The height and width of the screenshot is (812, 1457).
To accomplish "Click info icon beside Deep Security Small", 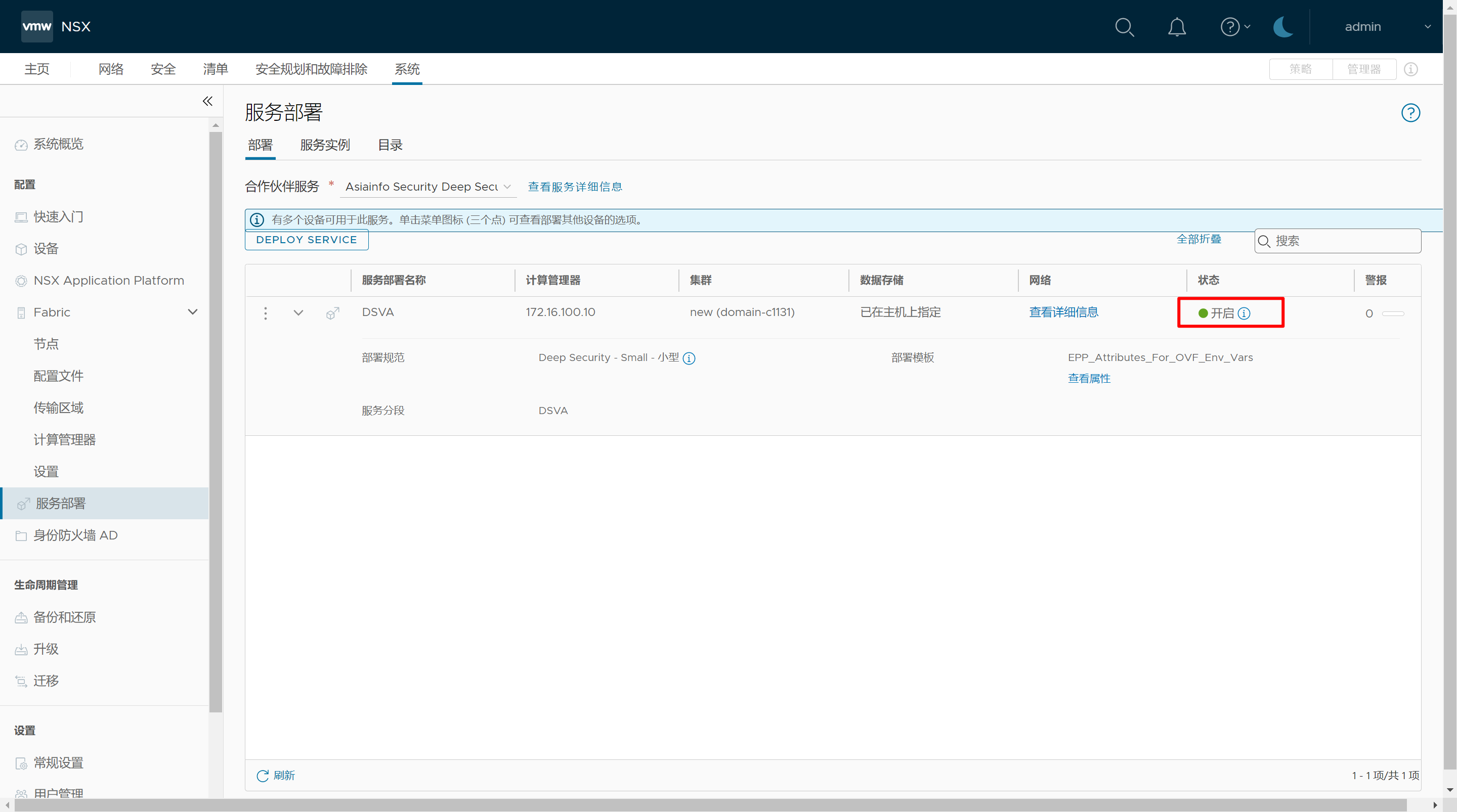I will point(689,358).
